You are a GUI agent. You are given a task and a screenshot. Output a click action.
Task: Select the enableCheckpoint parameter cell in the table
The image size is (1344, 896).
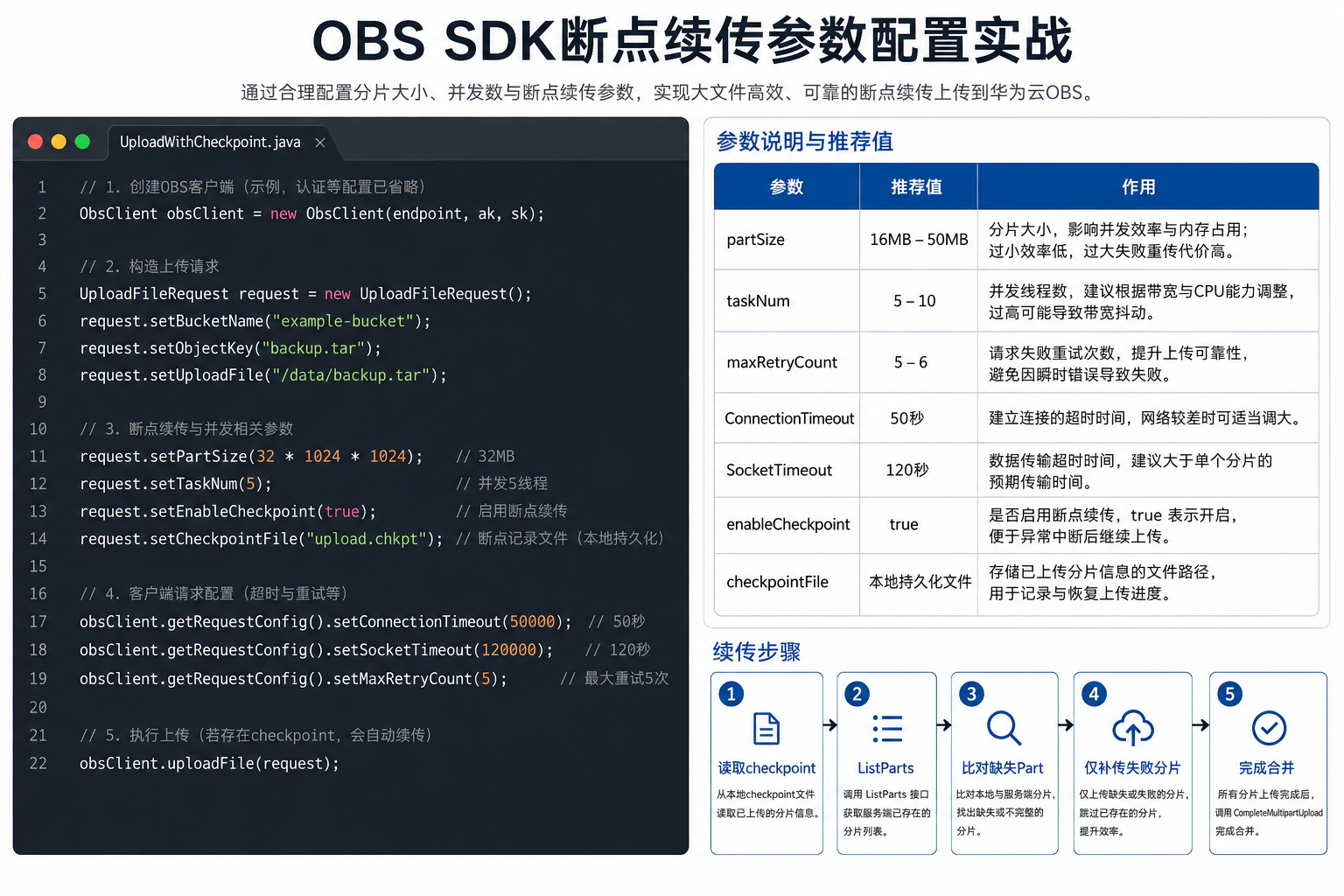787,525
